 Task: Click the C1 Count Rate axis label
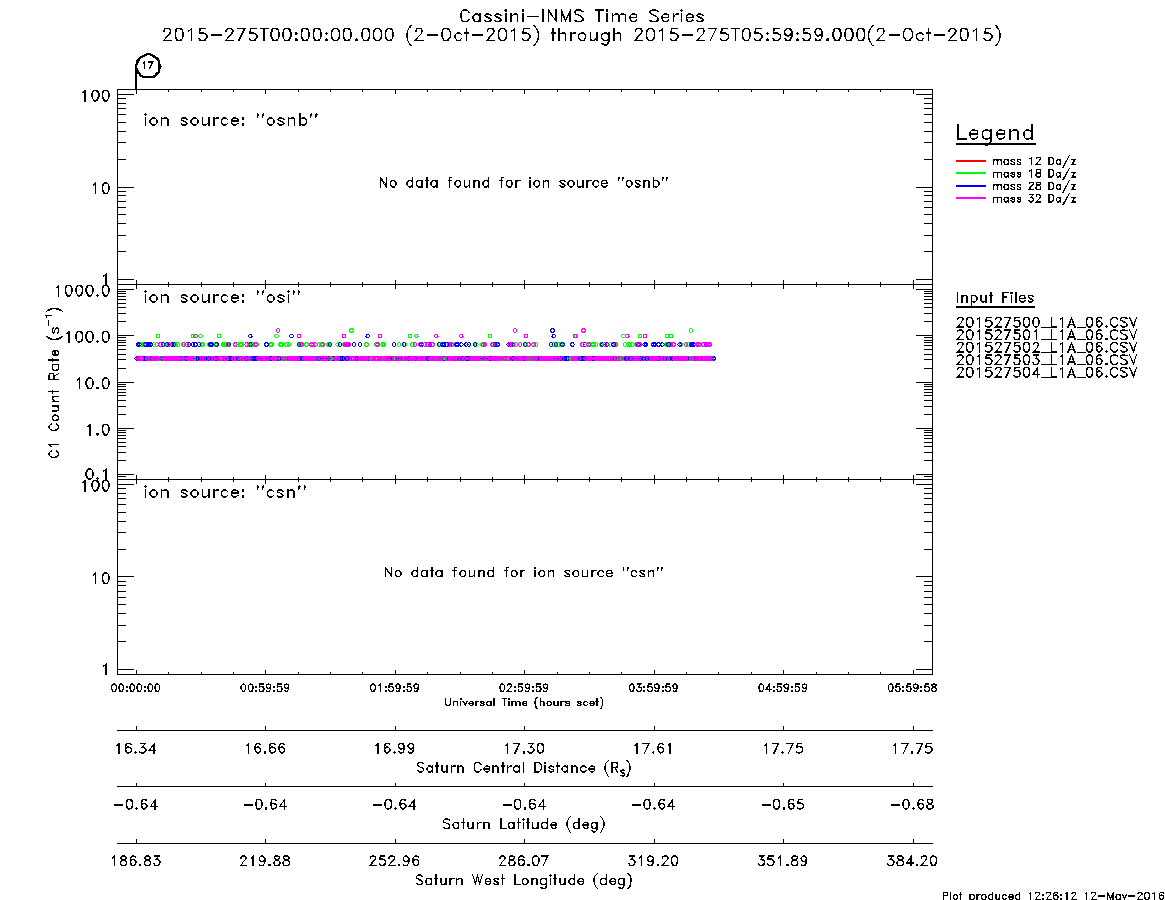tap(54, 383)
